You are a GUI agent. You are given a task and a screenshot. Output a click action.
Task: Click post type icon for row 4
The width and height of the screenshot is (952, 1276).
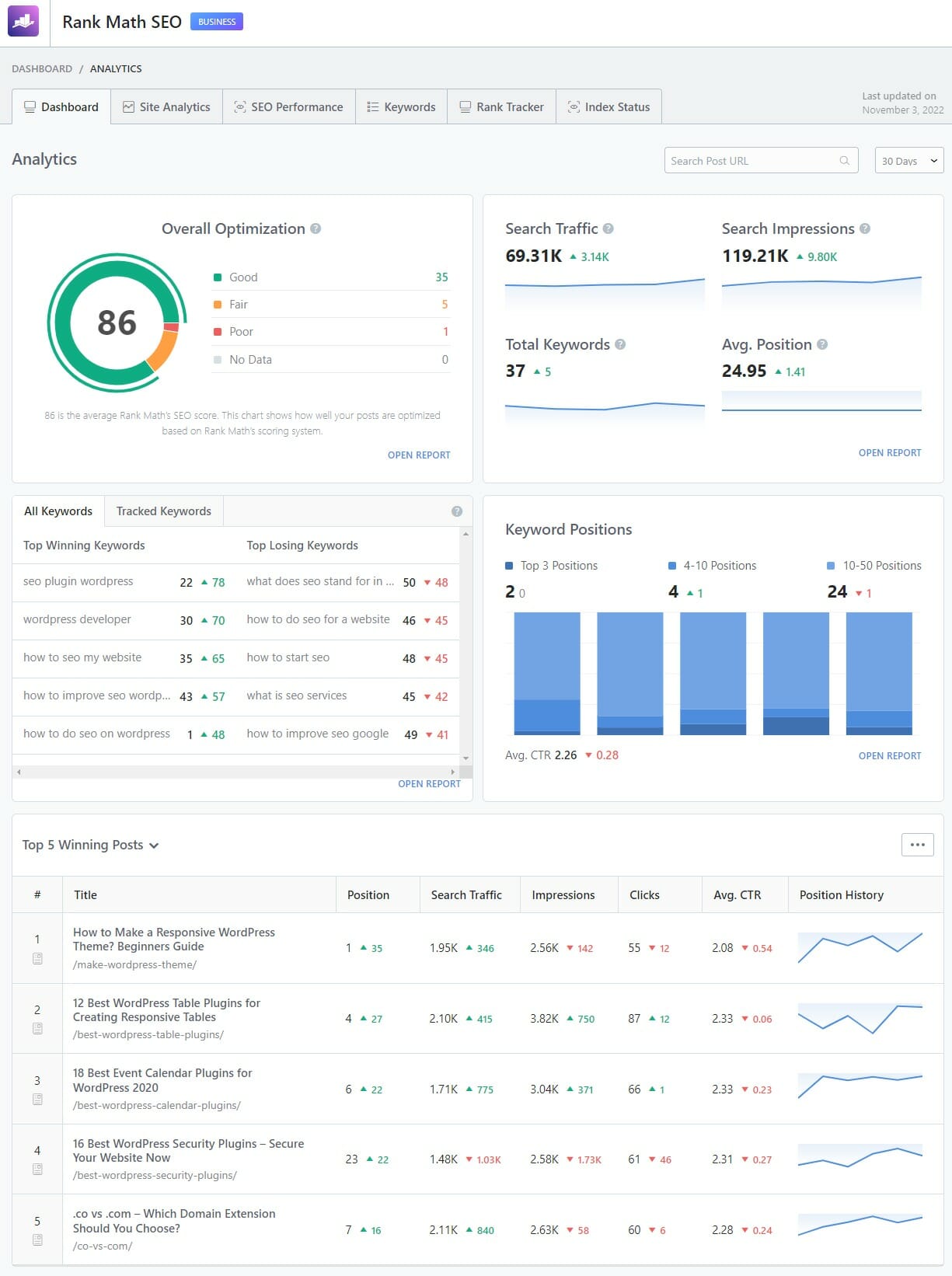[37, 1170]
